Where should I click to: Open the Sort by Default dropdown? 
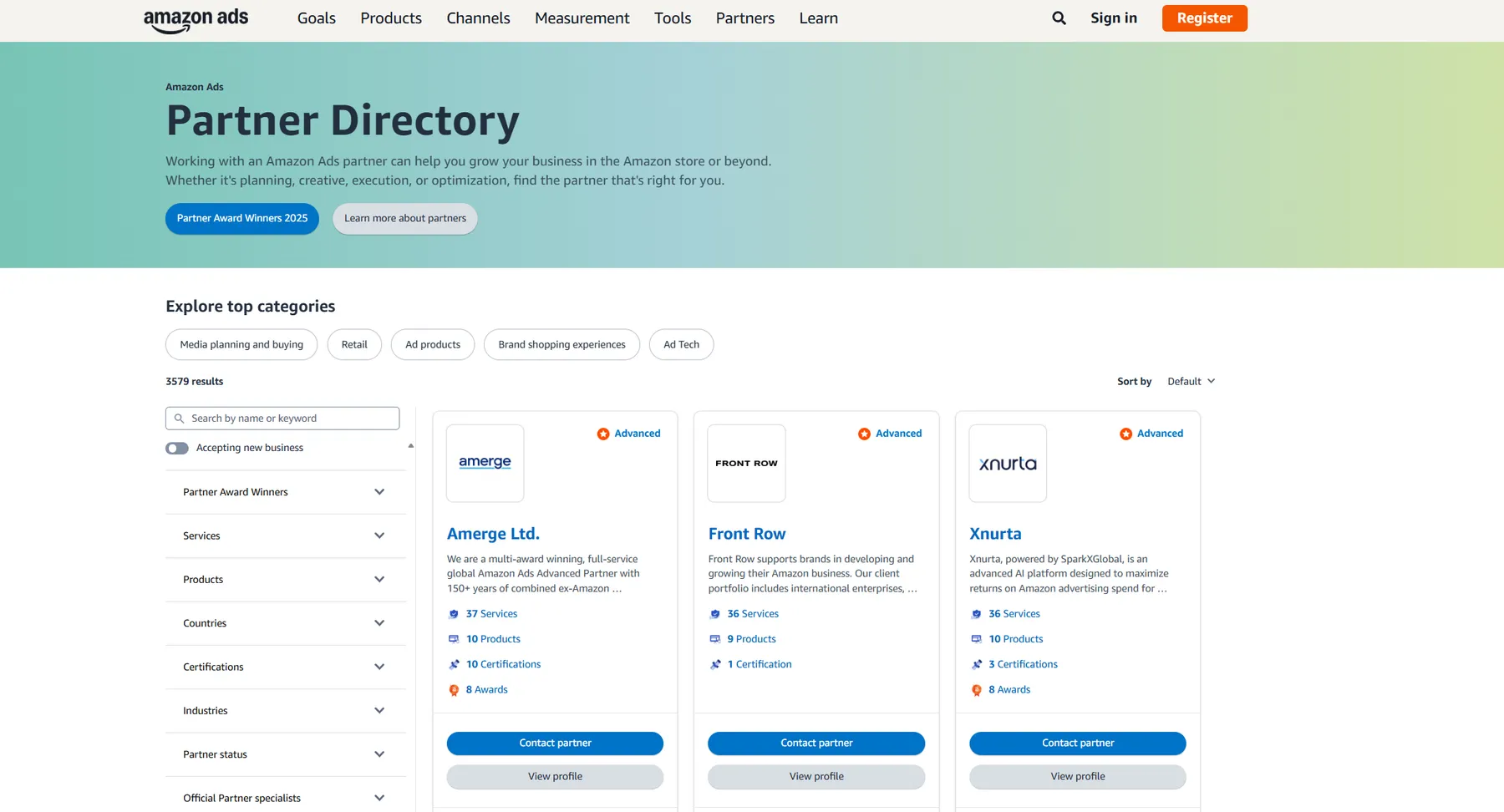tap(1191, 382)
